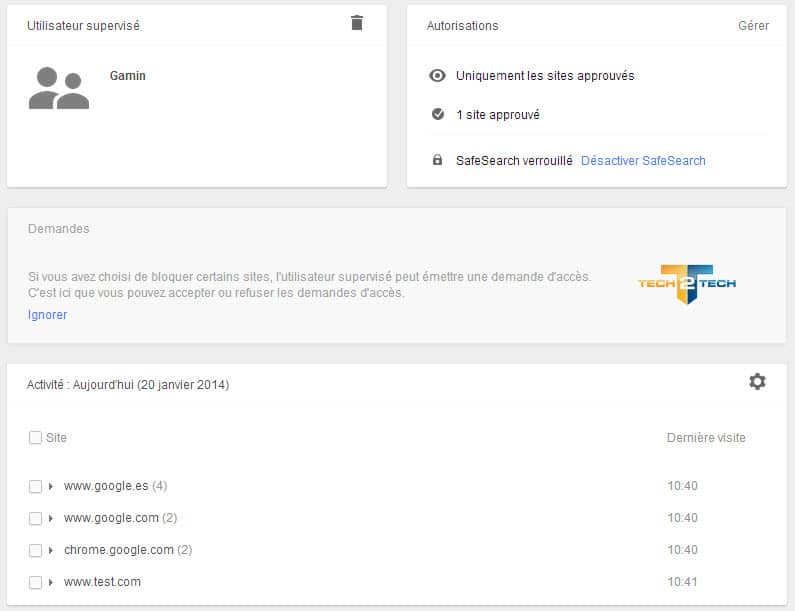The width and height of the screenshot is (795, 611).
Task: Check the chrome.google.com row checkbox
Action: [x=35, y=550]
